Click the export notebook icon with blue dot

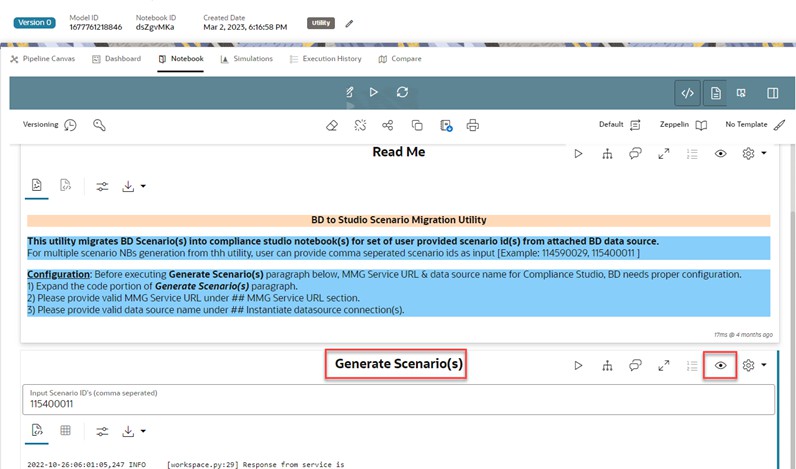(446, 125)
